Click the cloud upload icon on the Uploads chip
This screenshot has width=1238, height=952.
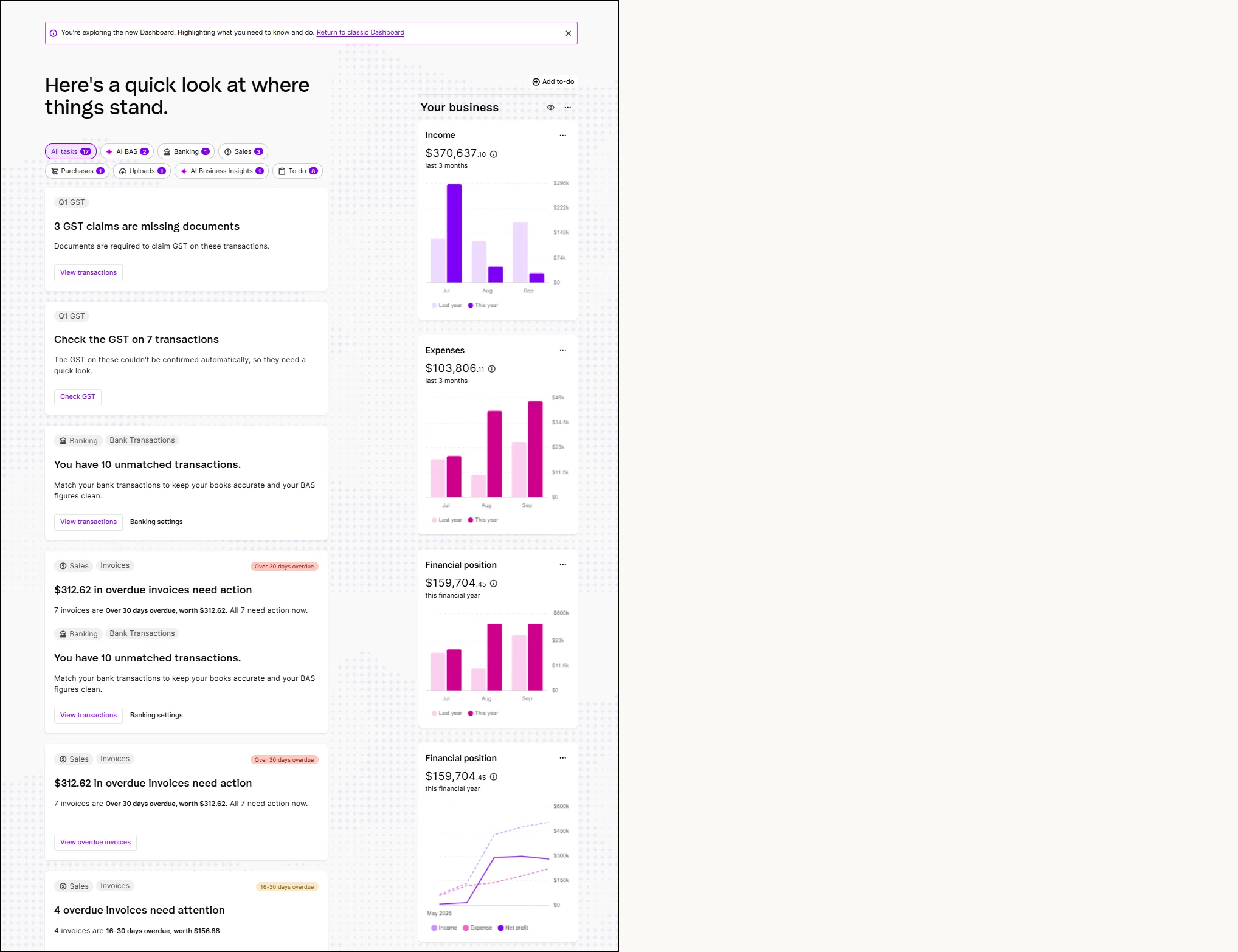point(123,171)
